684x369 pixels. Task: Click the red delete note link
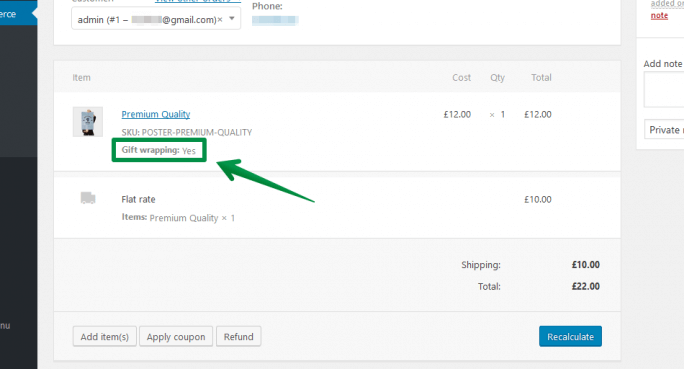pos(659,16)
